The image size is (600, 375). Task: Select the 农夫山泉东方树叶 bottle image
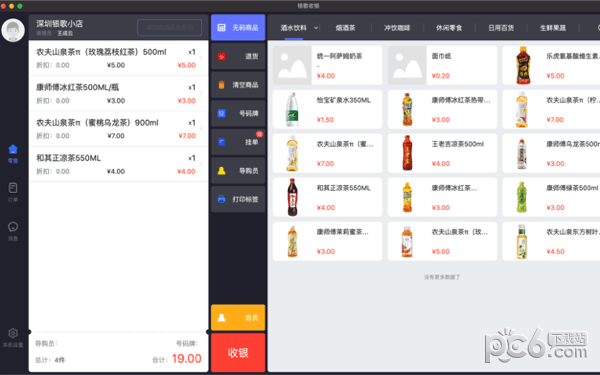[x=522, y=241]
